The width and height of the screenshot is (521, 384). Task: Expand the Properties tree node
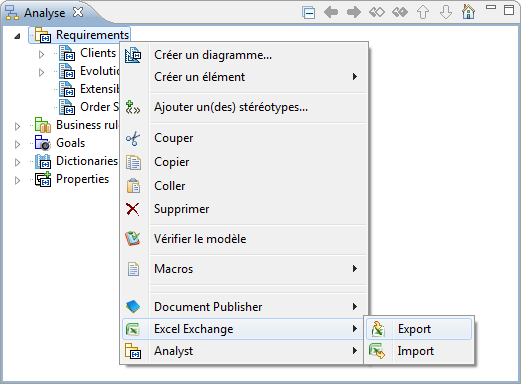17,180
